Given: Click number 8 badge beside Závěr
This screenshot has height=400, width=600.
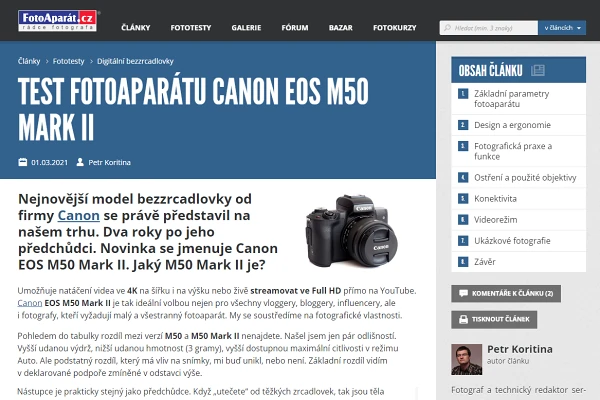Looking at the screenshot, I should coord(463,262).
